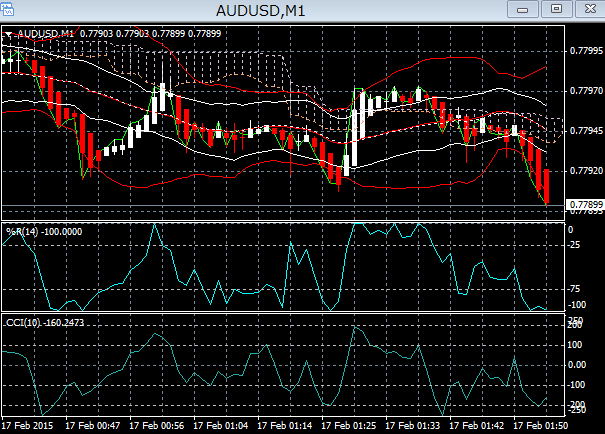
Task: Click the 17 Feb 2015 date label
Action: point(27,425)
